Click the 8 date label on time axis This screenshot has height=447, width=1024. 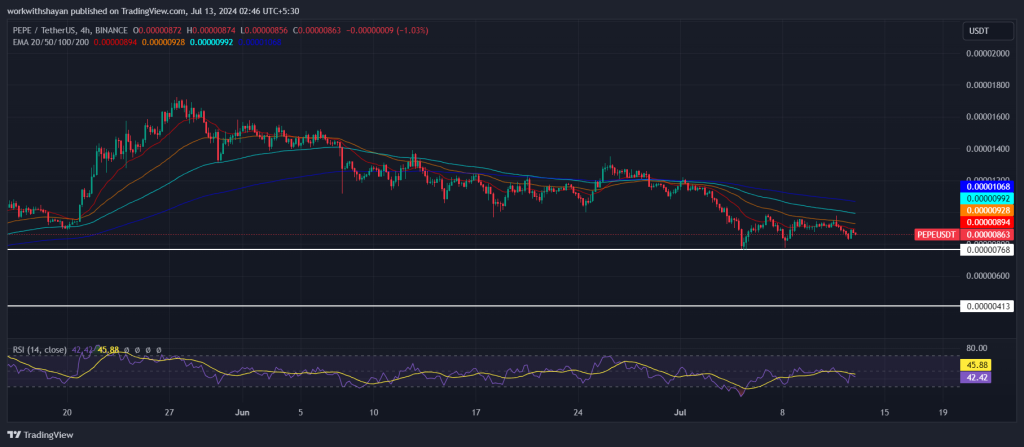point(782,413)
